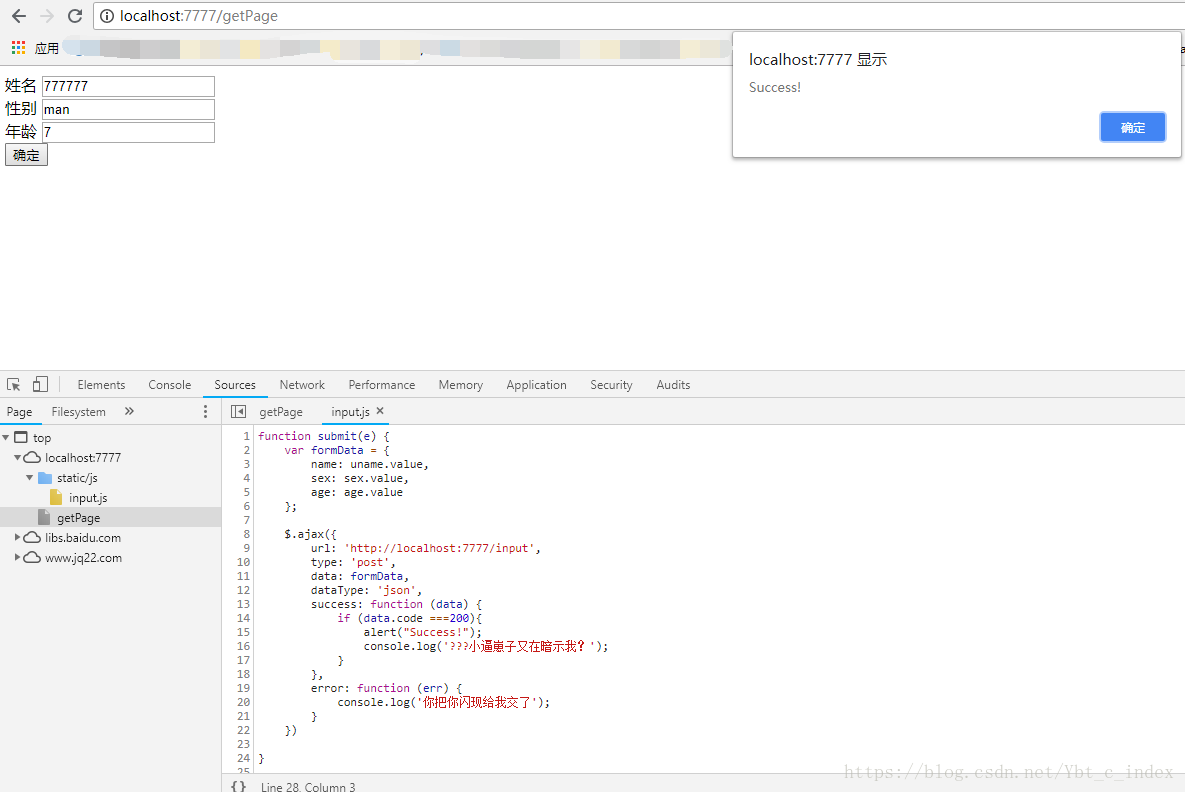
Task: Switch to the Elements panel
Action: point(101,385)
